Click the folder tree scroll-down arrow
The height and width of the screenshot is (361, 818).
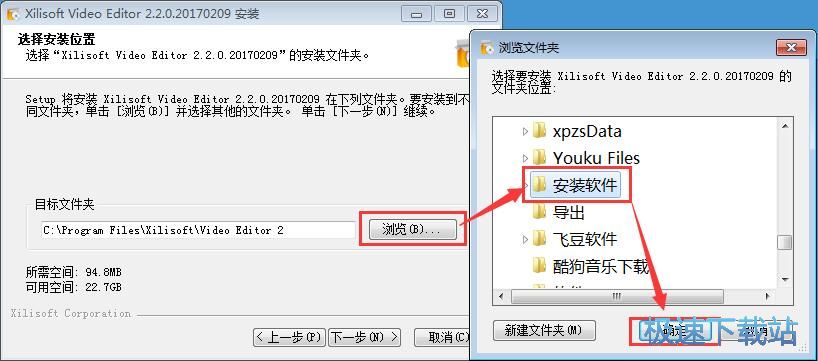[x=785, y=280]
